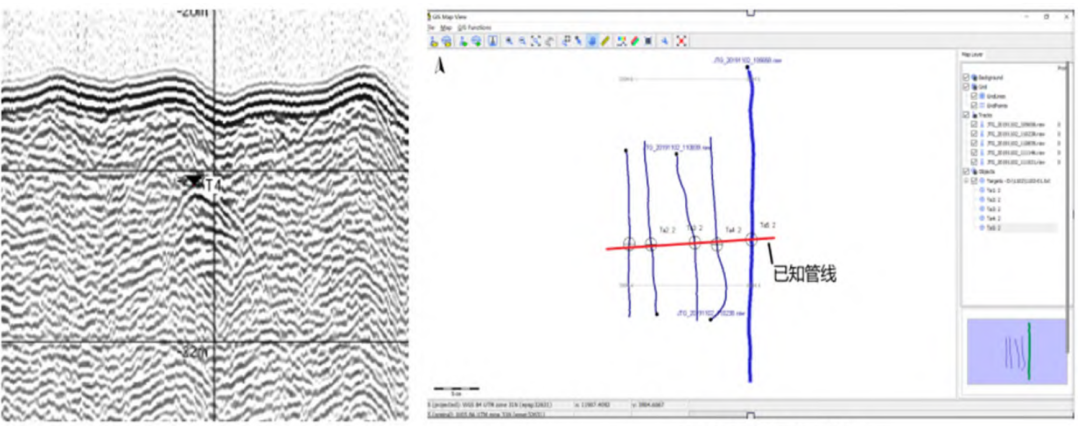The height and width of the screenshot is (426, 1080).
Task: Toggle the Grid layer checkbox
Action: (965, 87)
